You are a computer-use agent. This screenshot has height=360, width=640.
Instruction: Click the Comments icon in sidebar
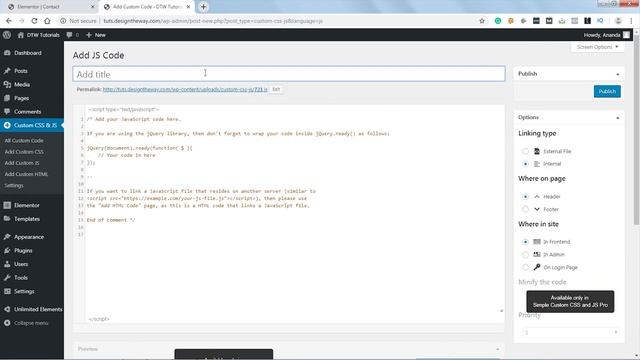(x=7, y=111)
